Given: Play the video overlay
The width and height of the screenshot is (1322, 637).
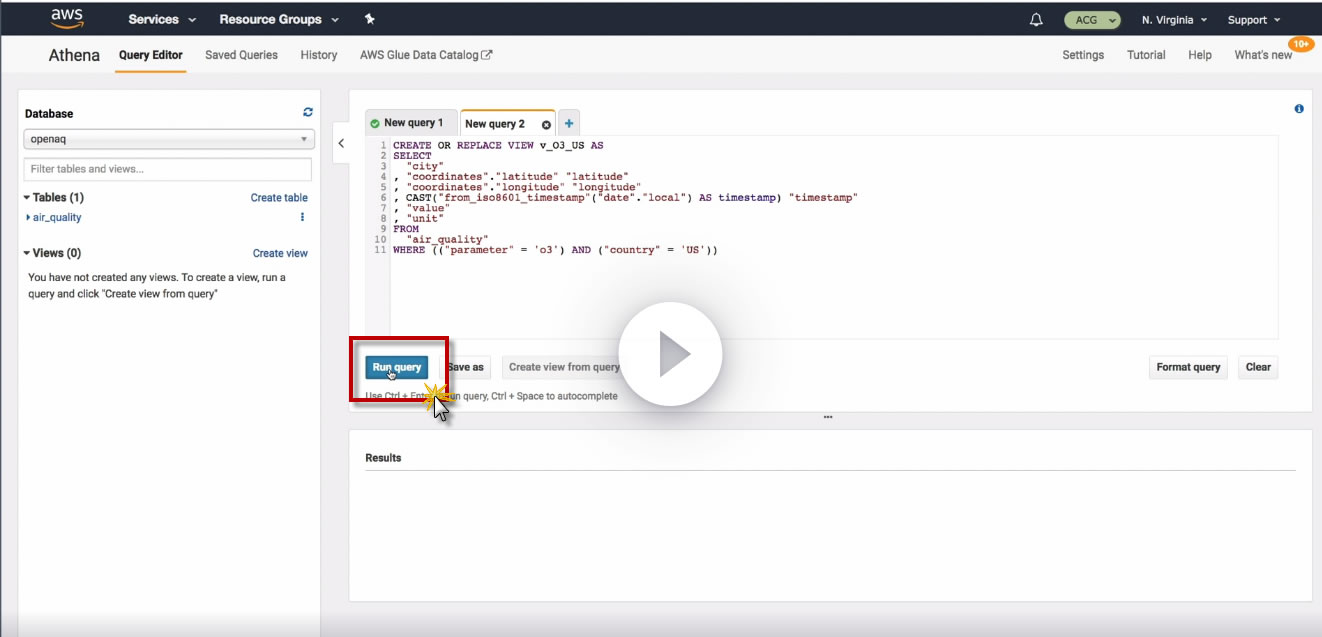Looking at the screenshot, I should pos(670,354).
